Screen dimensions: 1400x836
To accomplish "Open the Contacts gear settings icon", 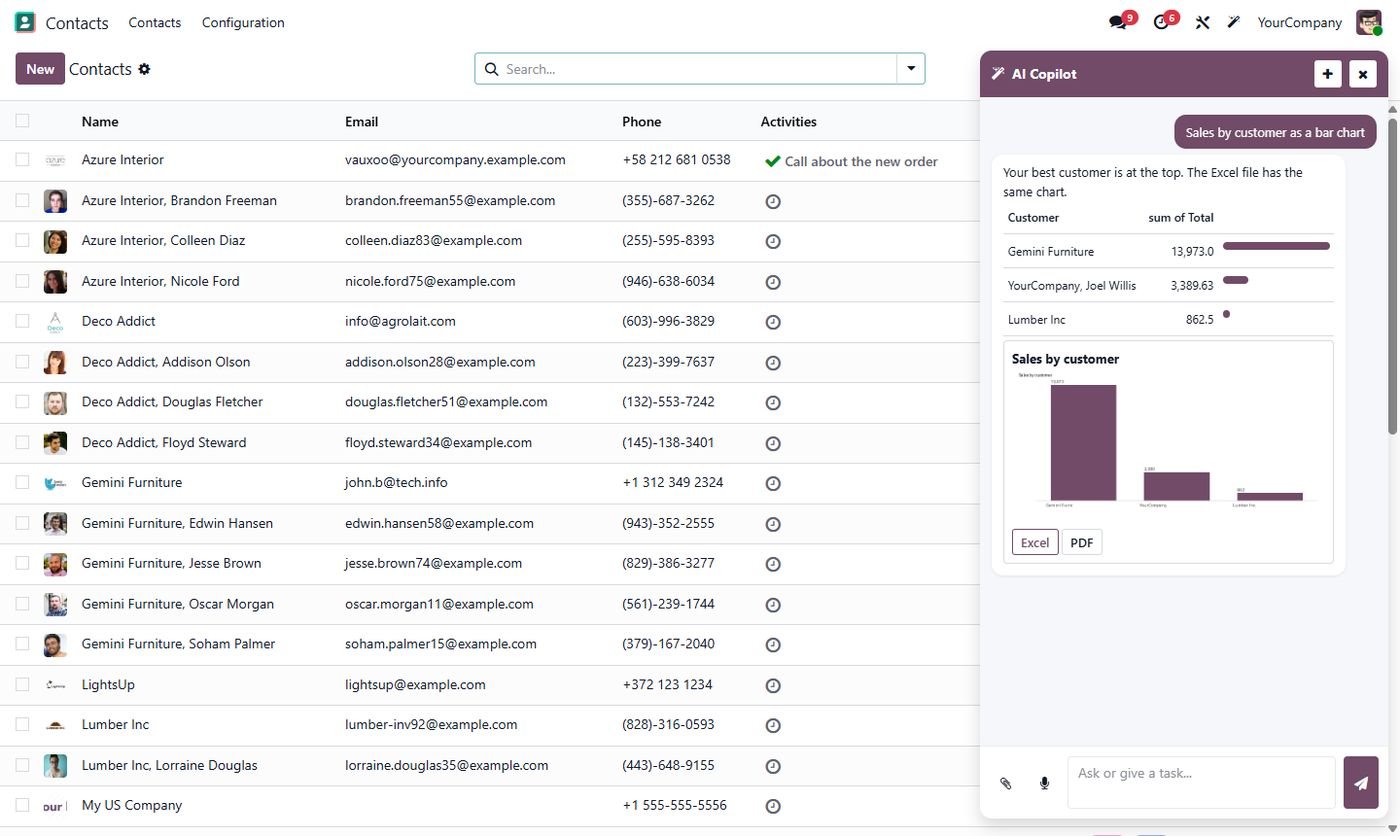I will [x=144, y=69].
